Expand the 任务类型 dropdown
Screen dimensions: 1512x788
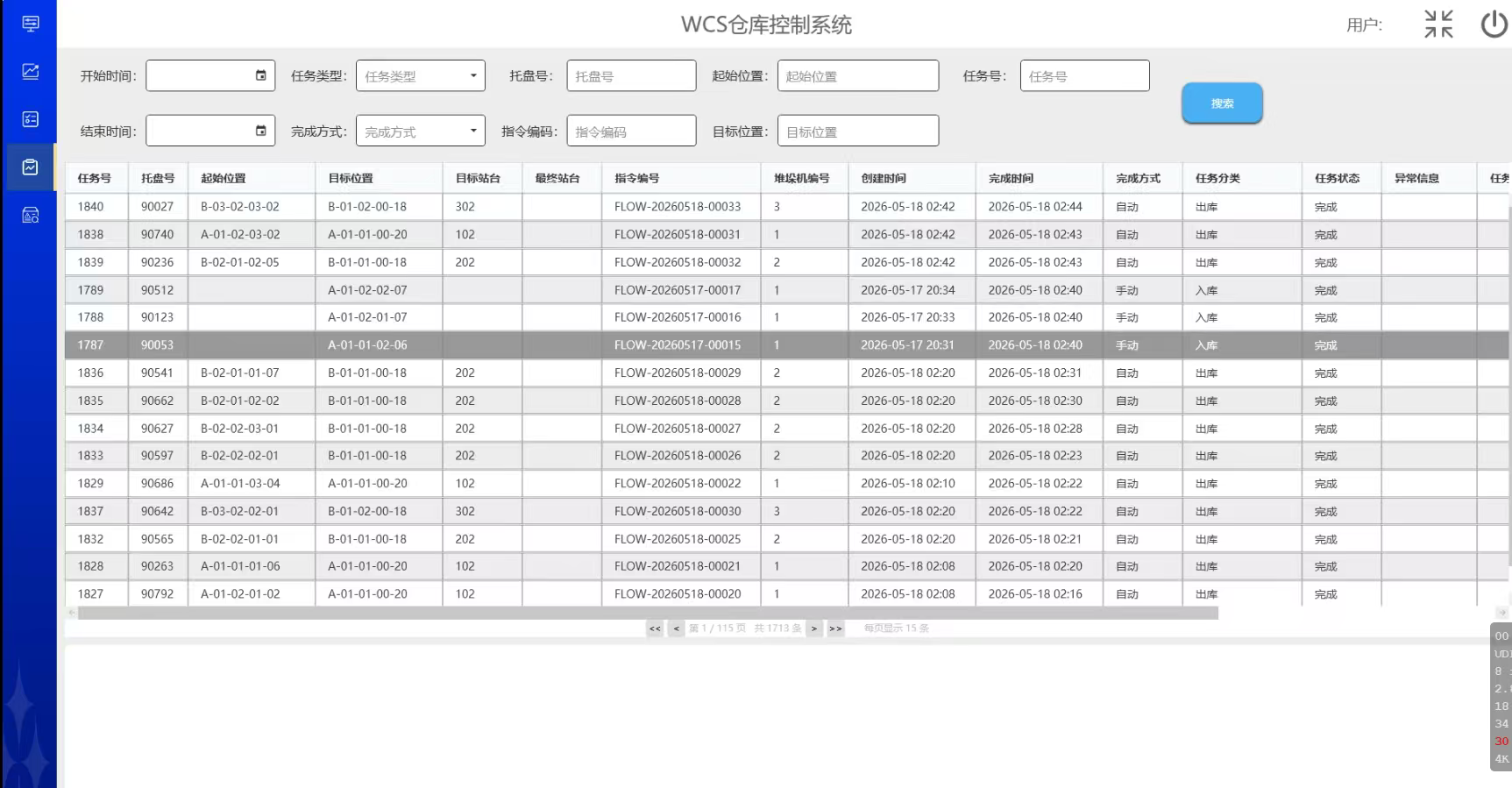[421, 75]
